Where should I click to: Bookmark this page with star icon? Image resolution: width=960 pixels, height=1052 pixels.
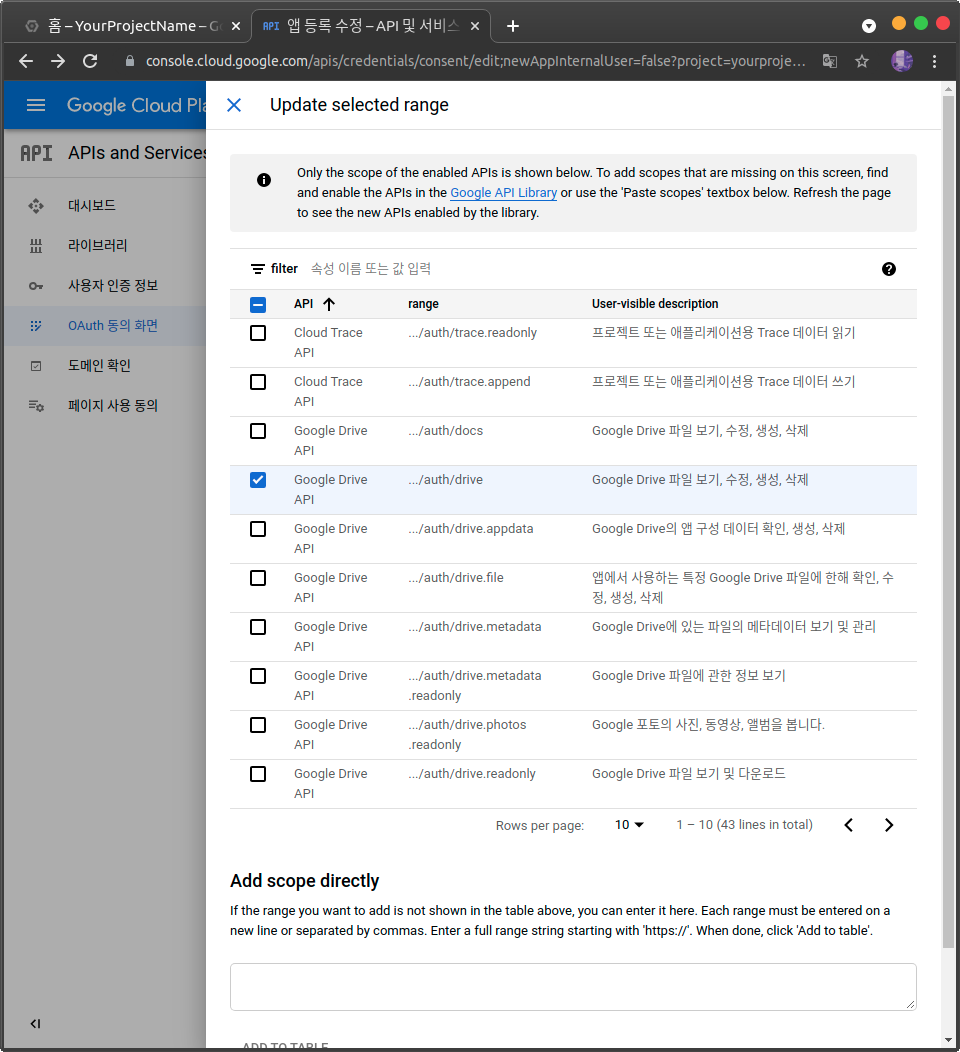[x=862, y=62]
